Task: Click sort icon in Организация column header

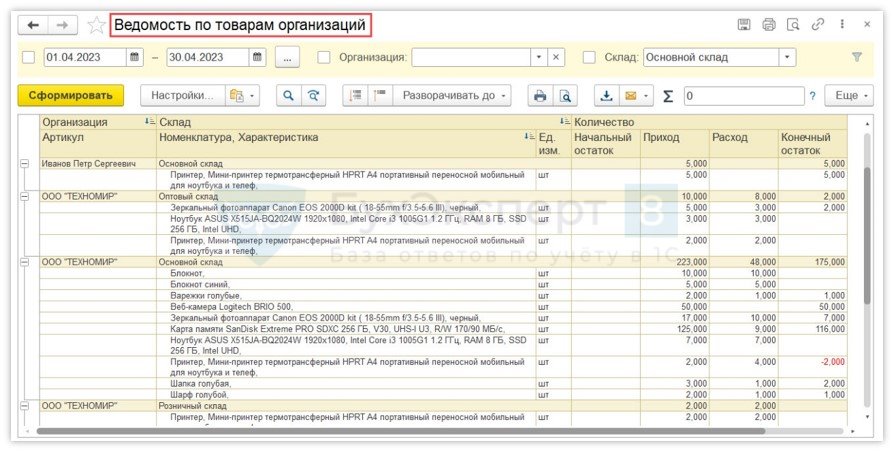Action: coord(150,121)
